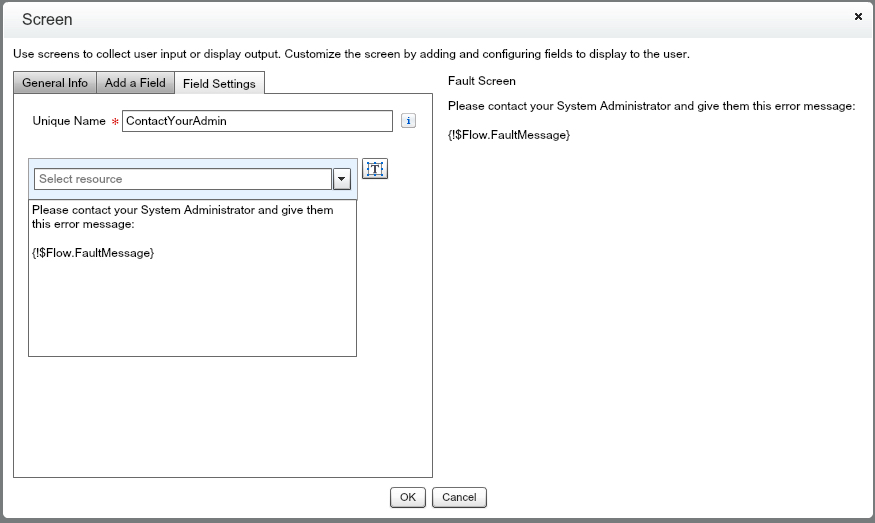Click the red required asterisk marker
This screenshot has width=875, height=523.
pos(115,122)
